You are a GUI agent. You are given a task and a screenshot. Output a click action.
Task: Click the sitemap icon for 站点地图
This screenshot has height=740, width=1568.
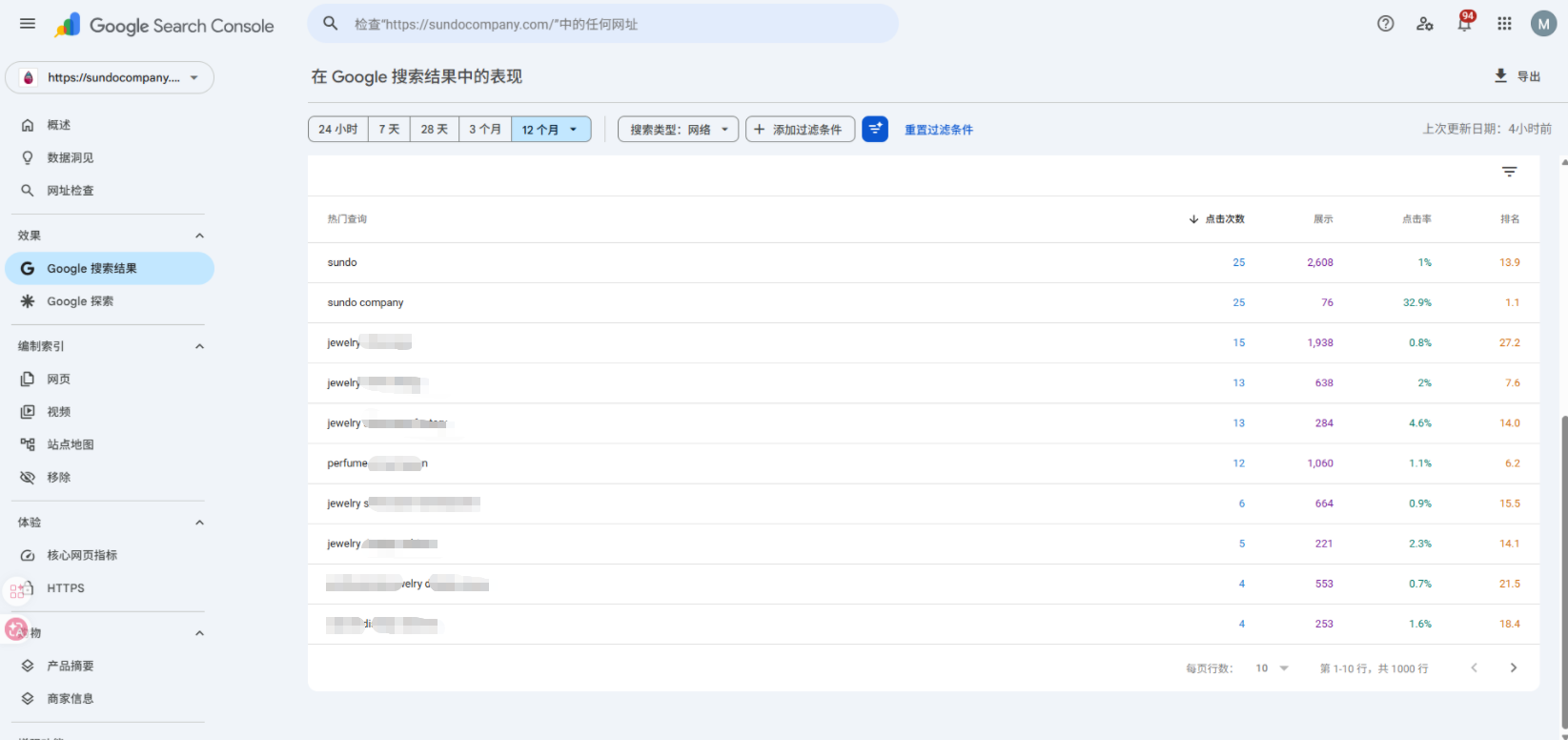click(x=28, y=444)
